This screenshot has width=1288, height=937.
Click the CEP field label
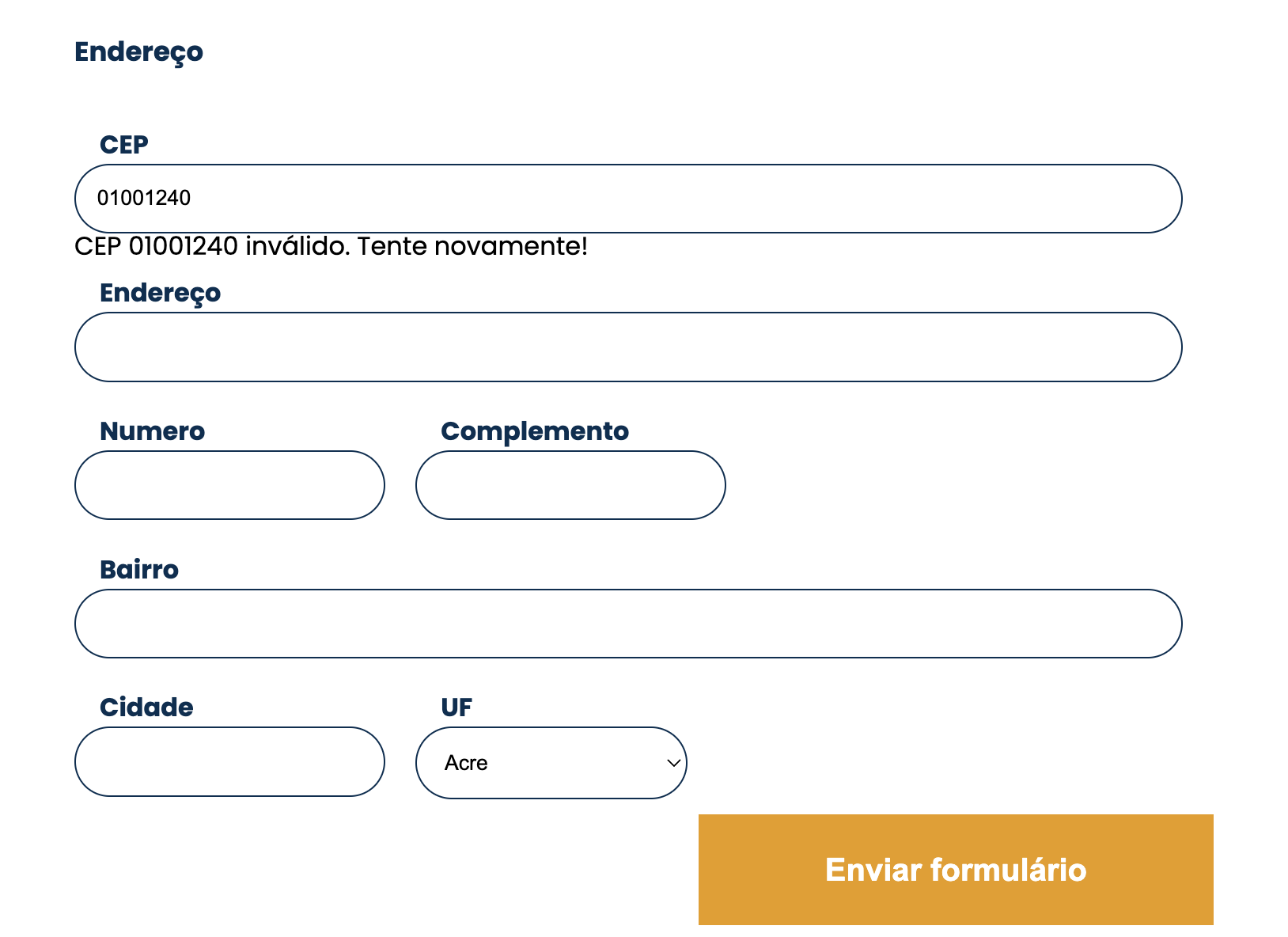(124, 144)
